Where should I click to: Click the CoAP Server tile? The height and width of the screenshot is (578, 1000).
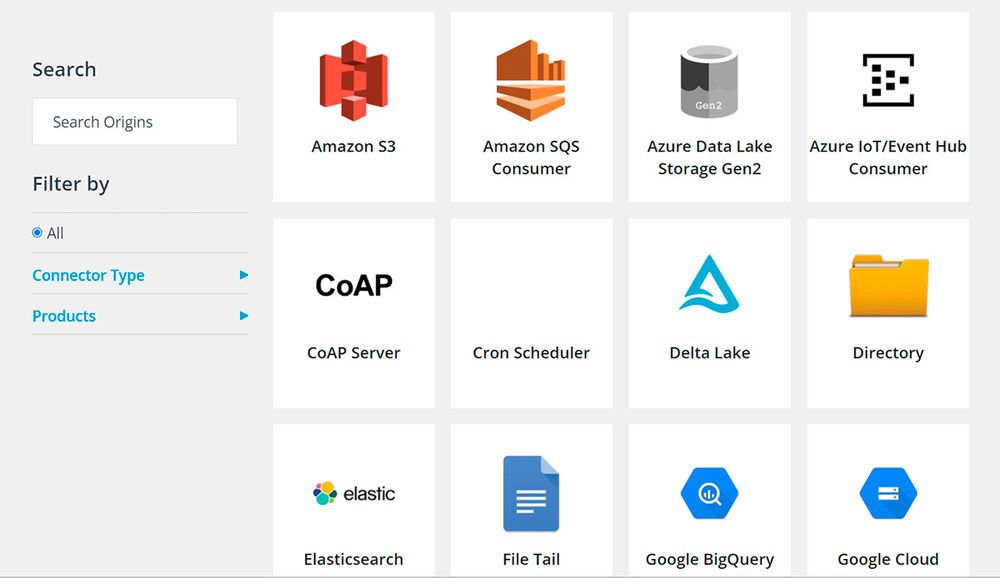click(353, 313)
